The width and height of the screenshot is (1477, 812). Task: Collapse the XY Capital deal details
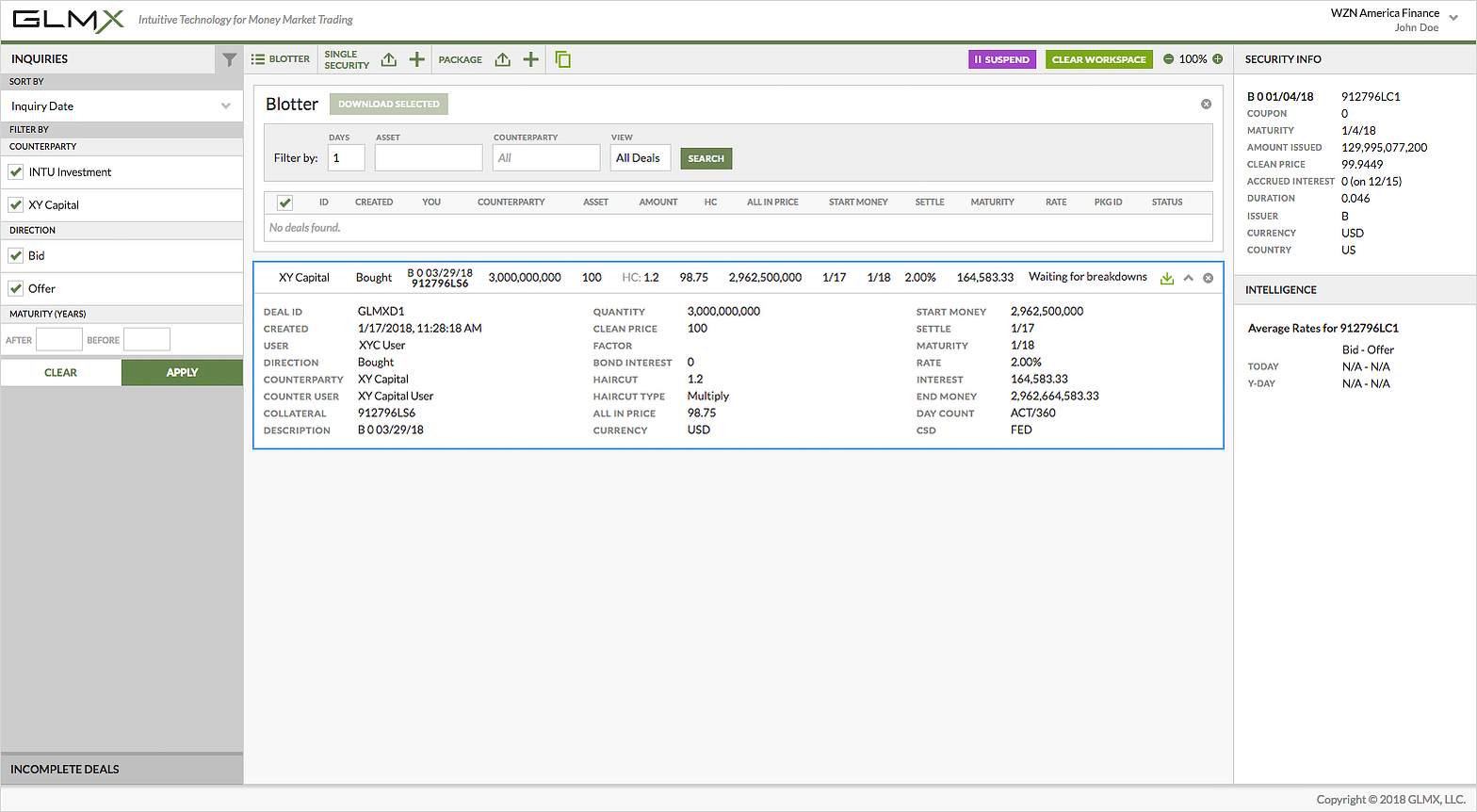click(x=1189, y=278)
